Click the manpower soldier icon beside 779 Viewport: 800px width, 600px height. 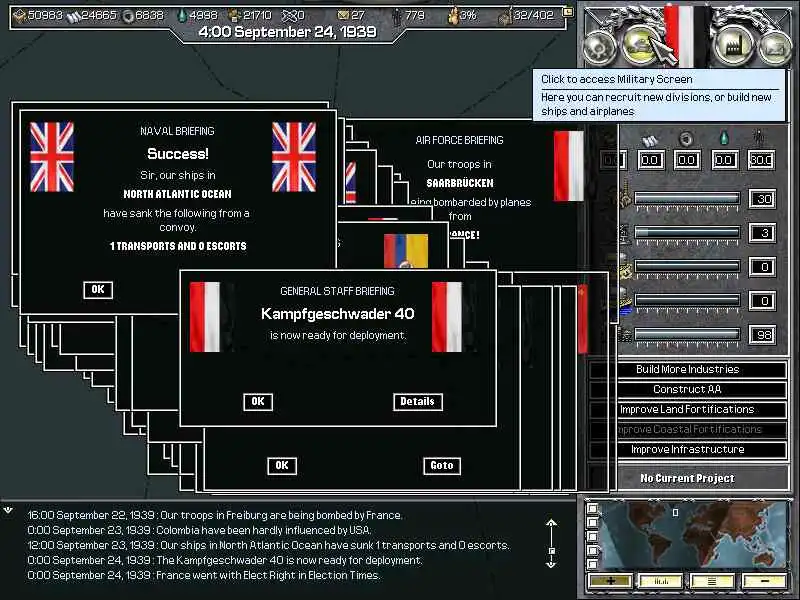[397, 16]
